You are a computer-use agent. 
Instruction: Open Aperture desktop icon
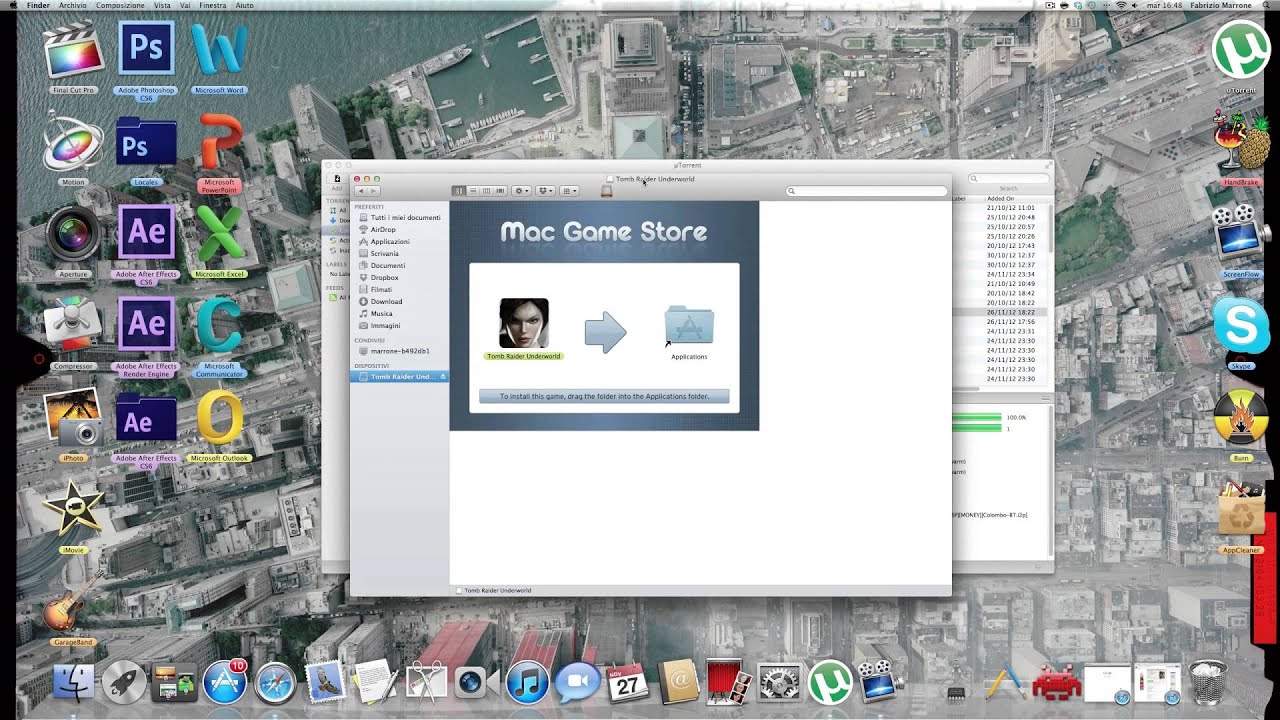pyautogui.click(x=73, y=236)
